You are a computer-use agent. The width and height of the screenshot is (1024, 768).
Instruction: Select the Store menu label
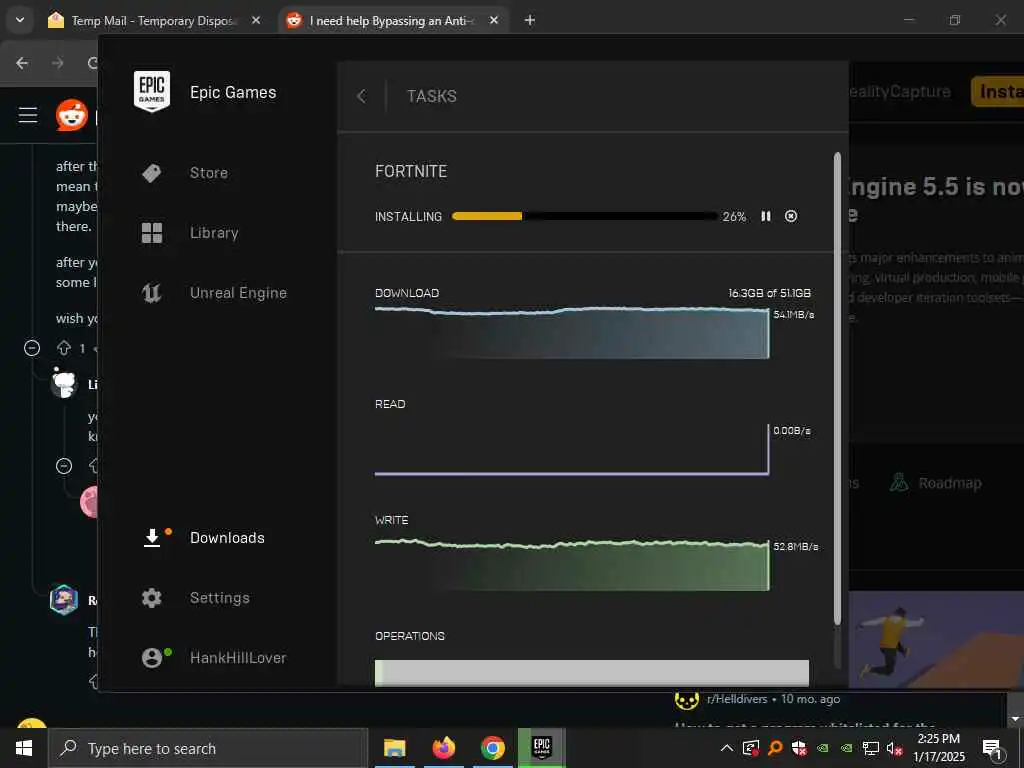coord(209,173)
